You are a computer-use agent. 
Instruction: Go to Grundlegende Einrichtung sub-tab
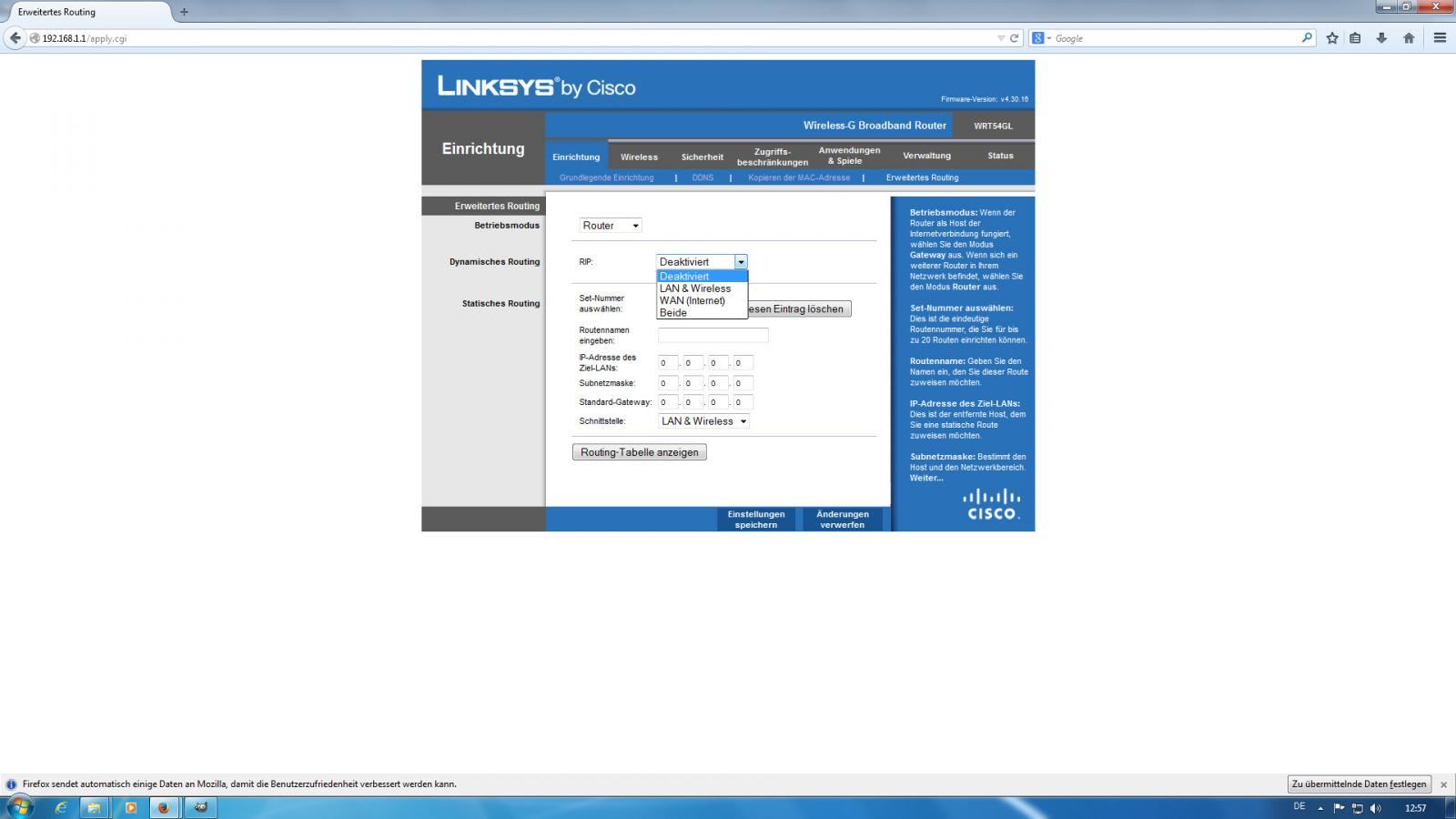606,177
